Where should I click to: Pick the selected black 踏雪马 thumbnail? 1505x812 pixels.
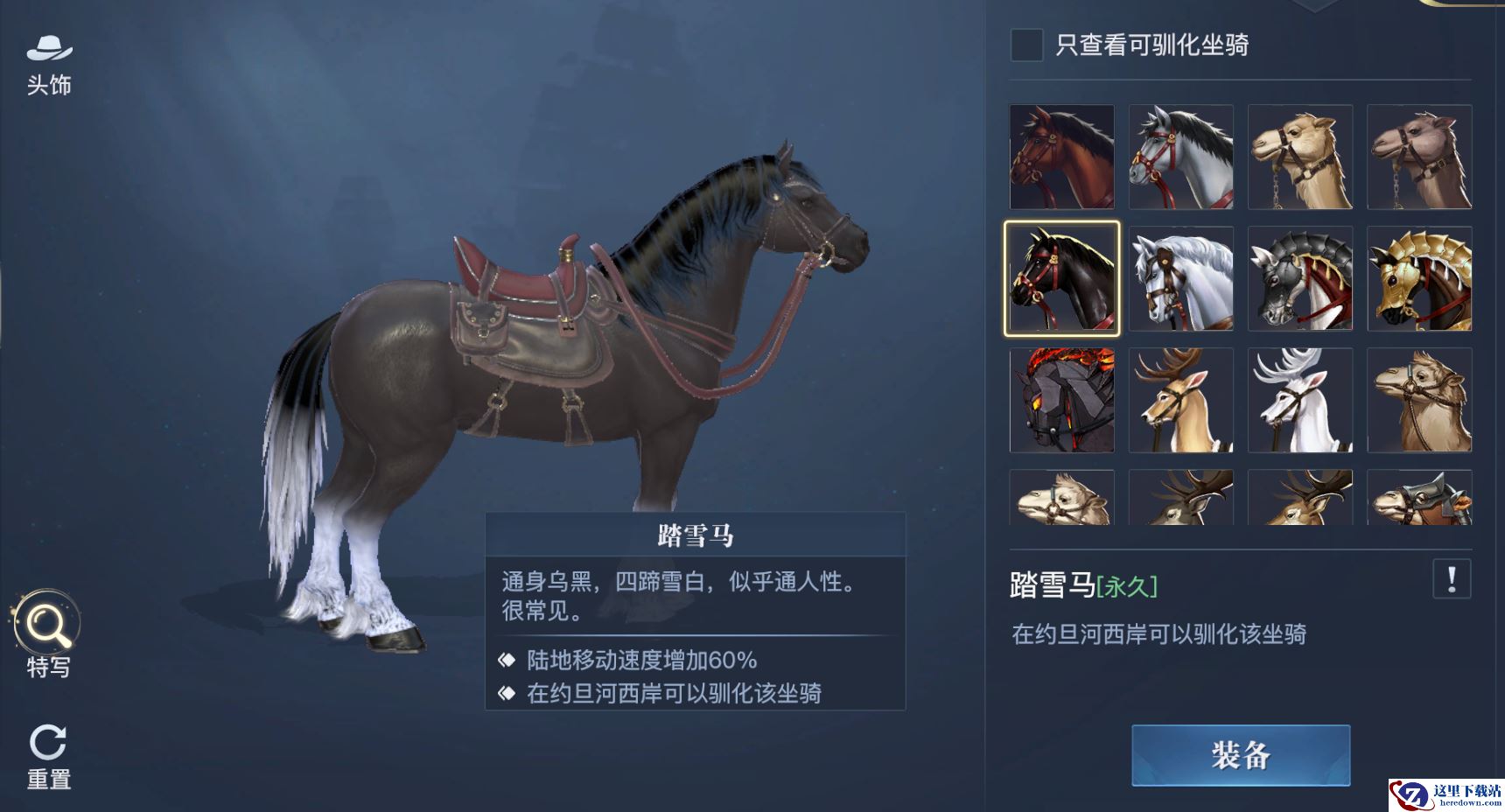1061,278
